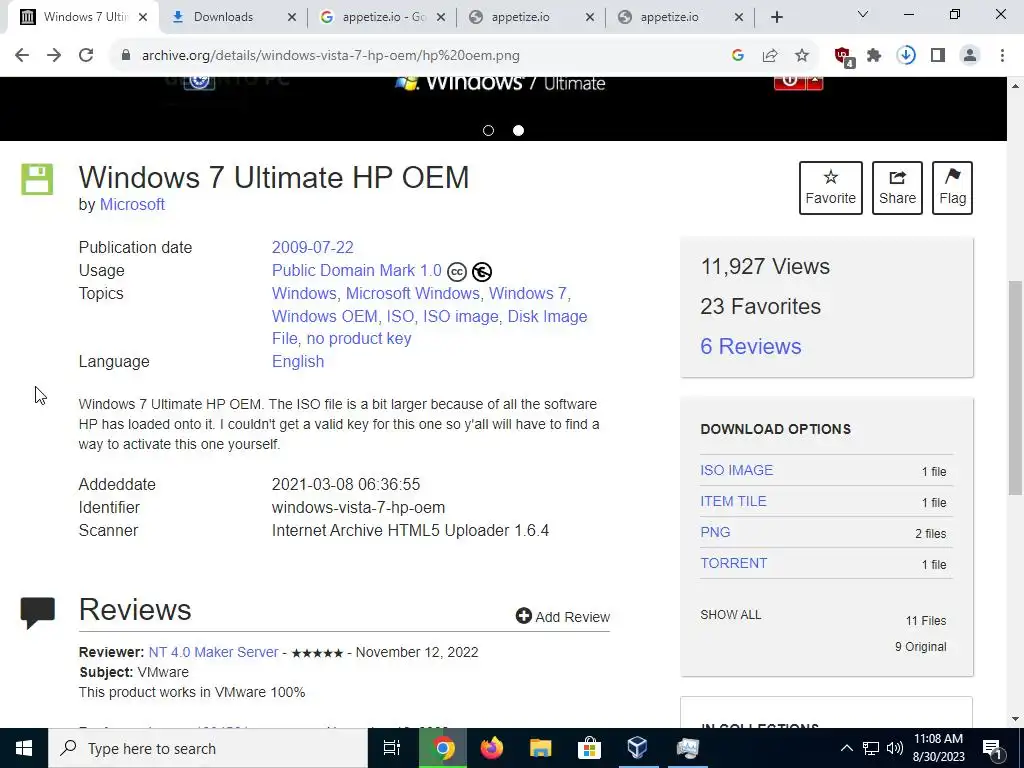Download the TORRENT file
This screenshot has height=768, width=1024.
[x=734, y=563]
